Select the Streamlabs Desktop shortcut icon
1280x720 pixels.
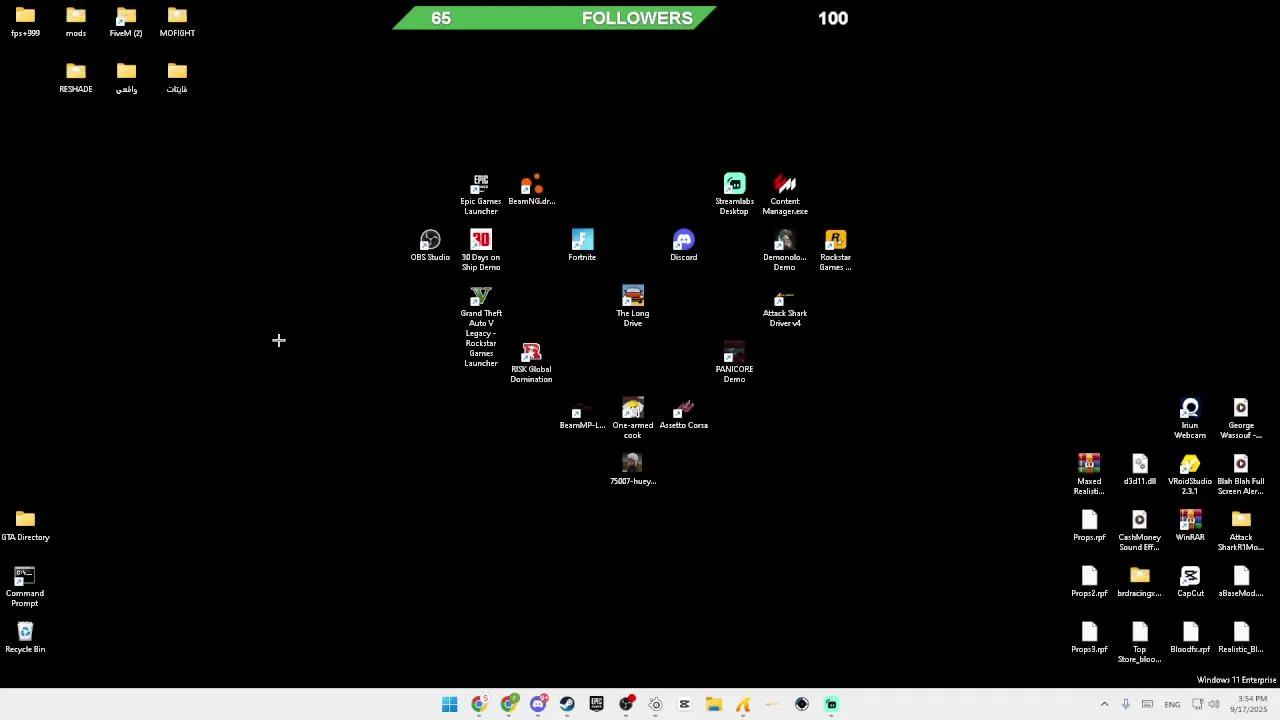[734, 194]
